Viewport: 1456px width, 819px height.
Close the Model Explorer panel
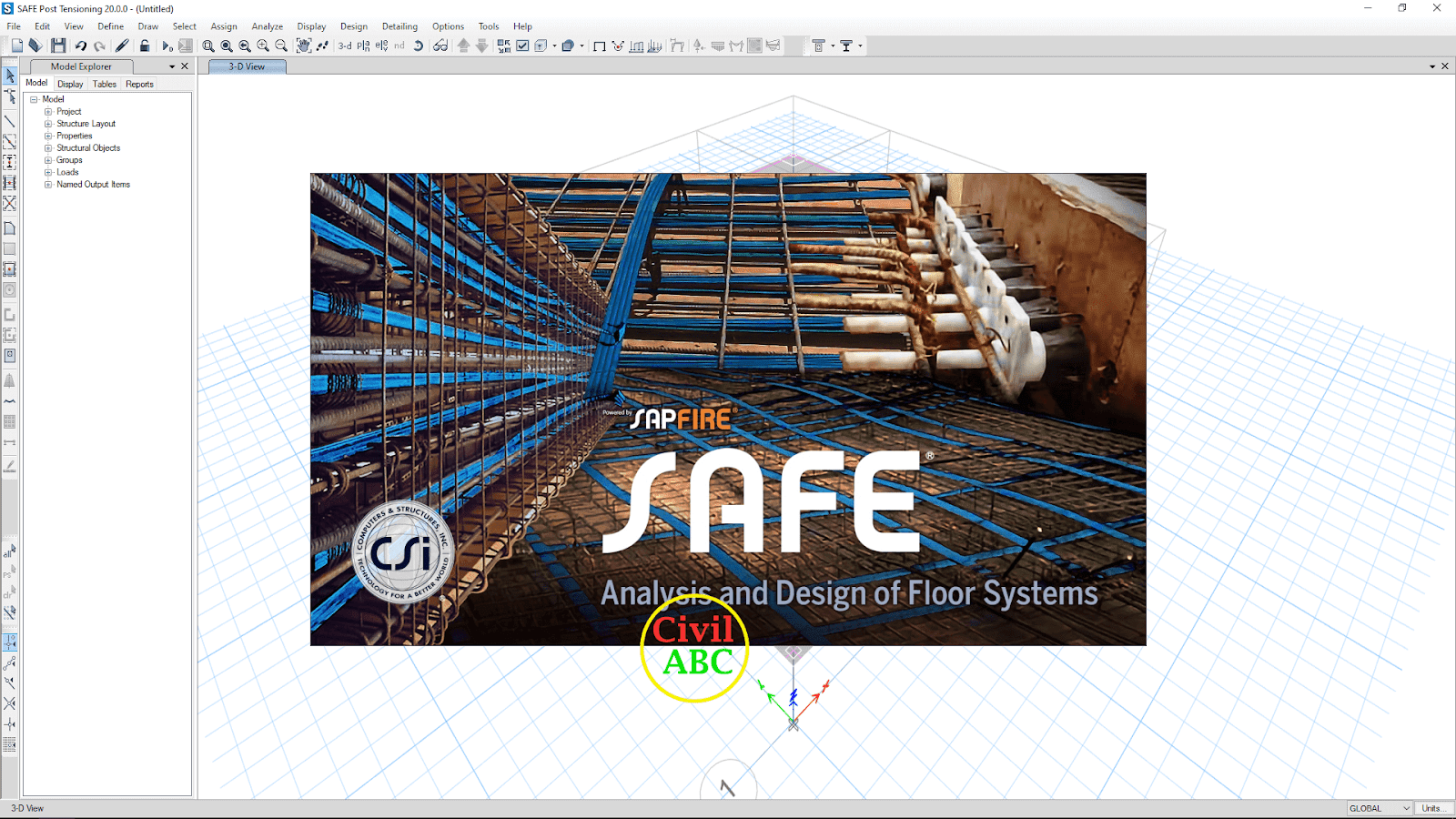(x=185, y=66)
